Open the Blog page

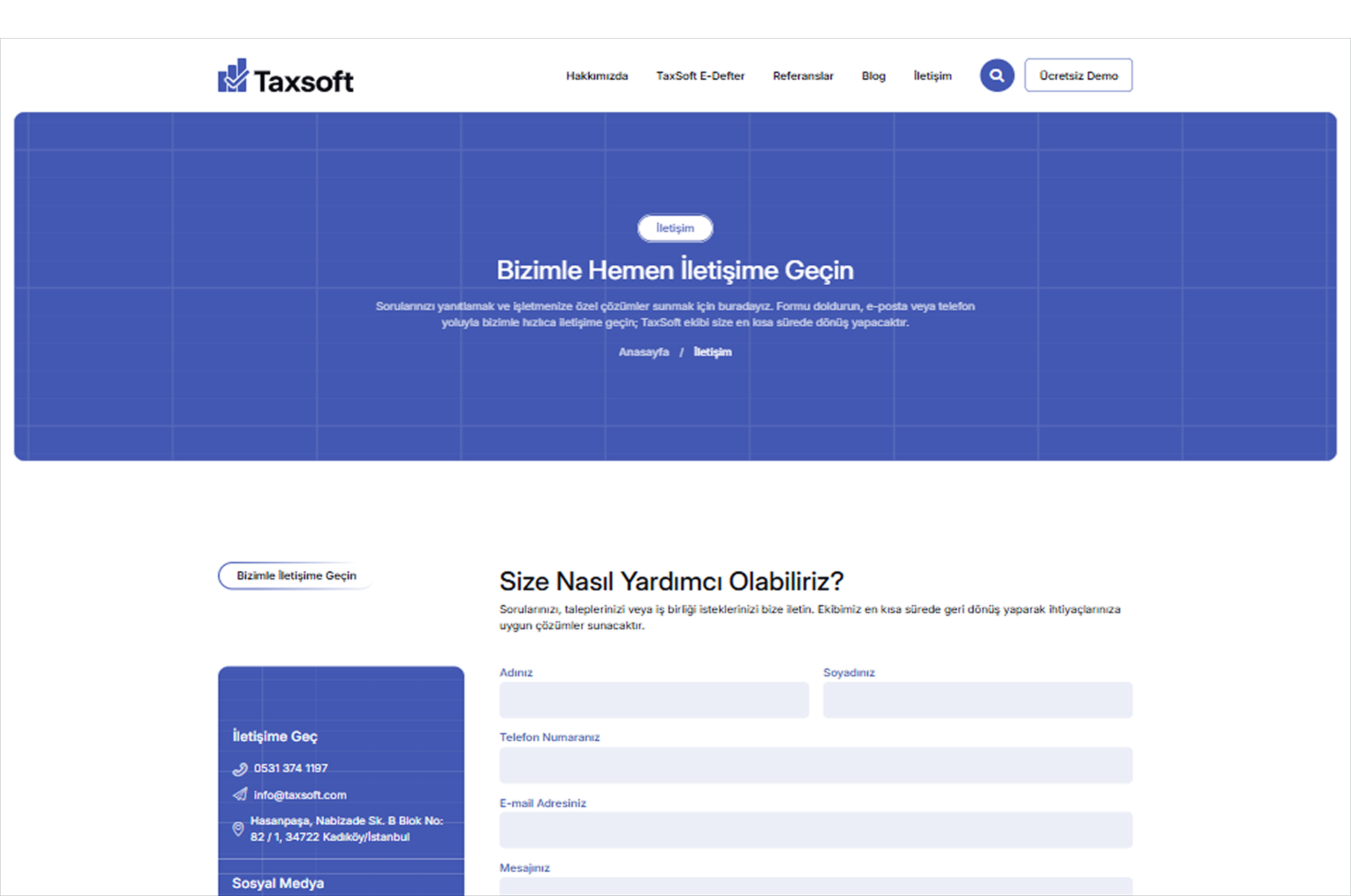[873, 76]
